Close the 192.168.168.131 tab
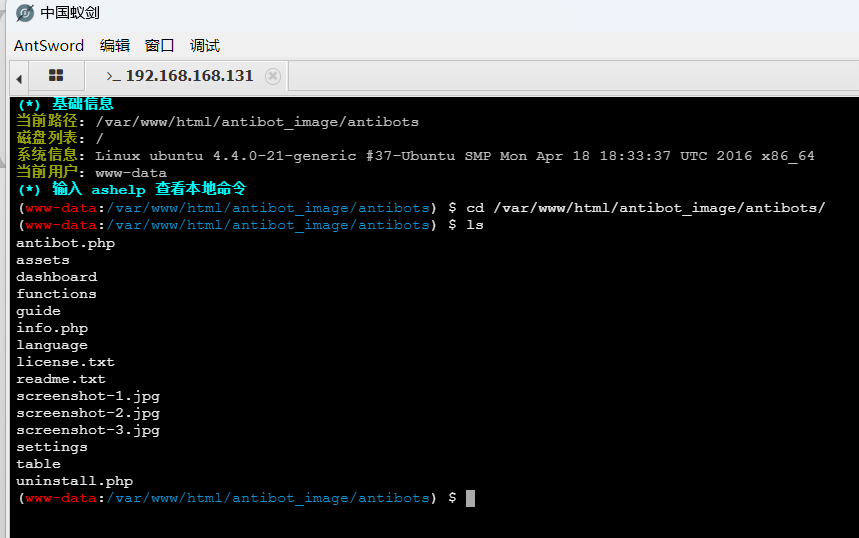Viewport: 859px width, 538px height. pos(273,76)
